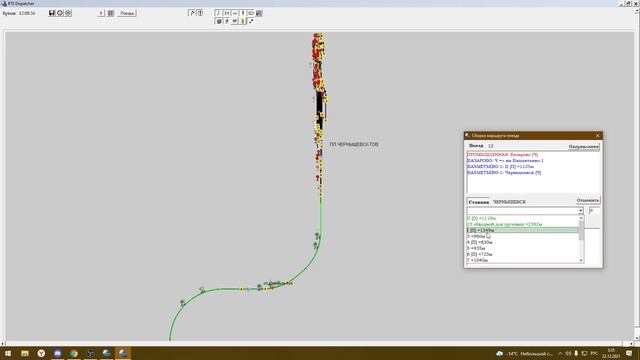The height and width of the screenshot is (360, 640).
Task: Close the route assembly dialog
Action: (x=598, y=136)
